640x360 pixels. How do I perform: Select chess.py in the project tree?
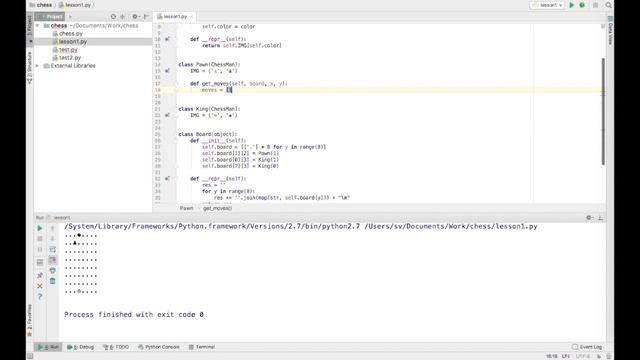(67, 33)
